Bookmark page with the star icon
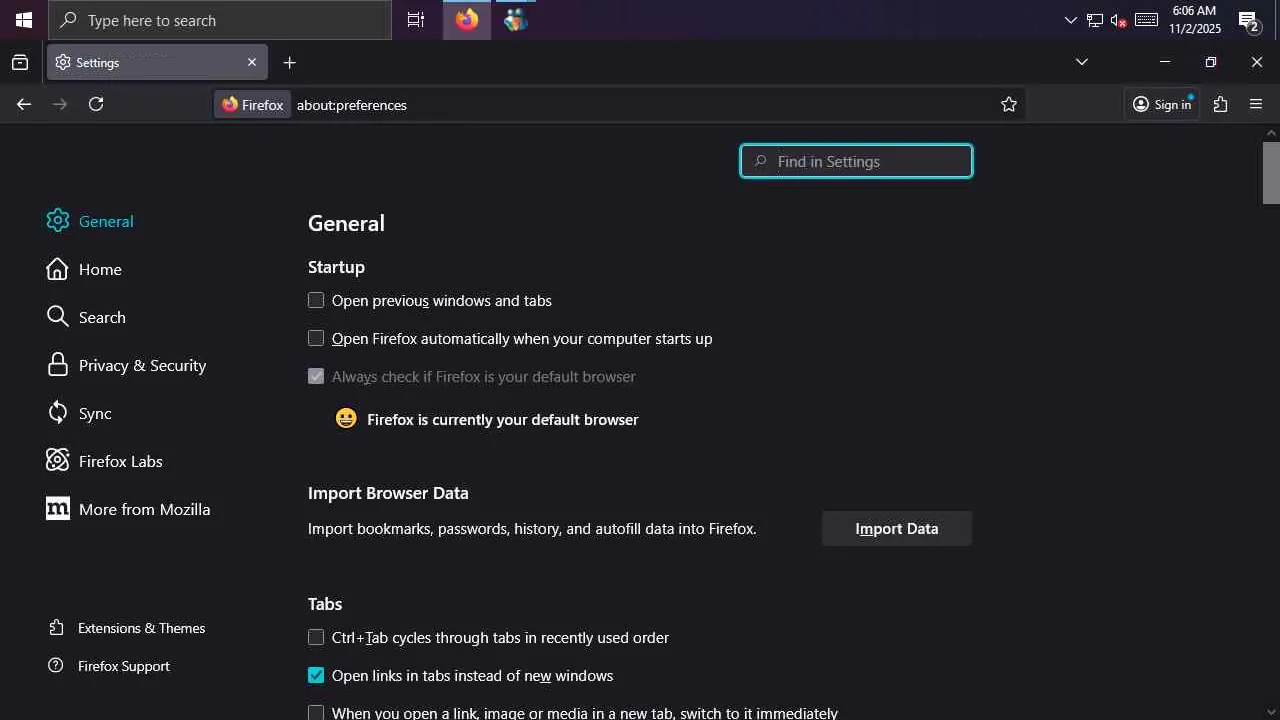This screenshot has height=720, width=1280. pyautogui.click(x=1009, y=104)
